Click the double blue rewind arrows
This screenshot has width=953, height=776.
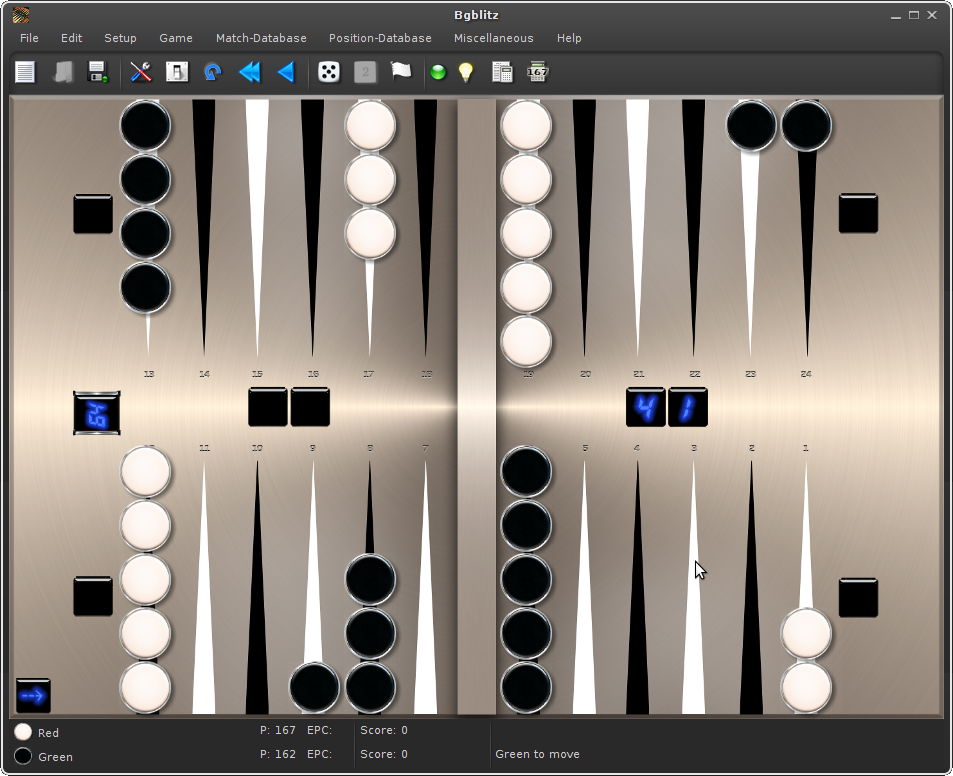pos(249,72)
